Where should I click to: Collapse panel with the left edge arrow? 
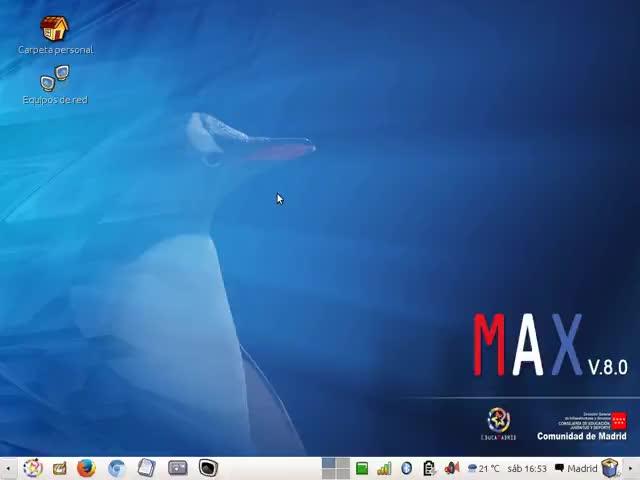[x=8, y=469]
